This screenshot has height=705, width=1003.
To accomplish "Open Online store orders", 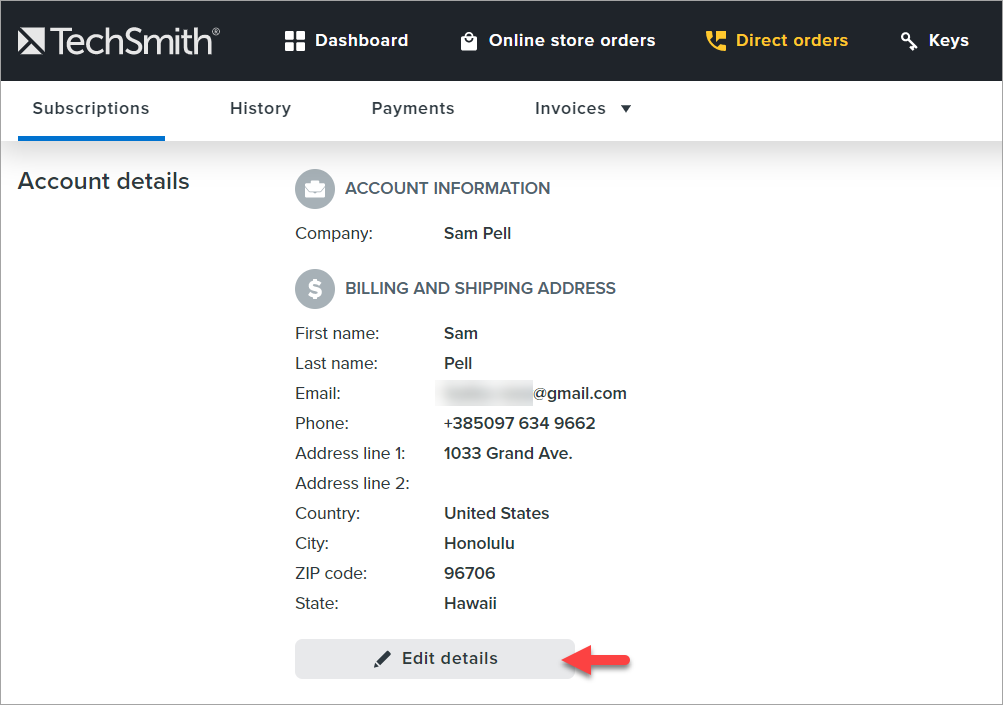I will (571, 40).
